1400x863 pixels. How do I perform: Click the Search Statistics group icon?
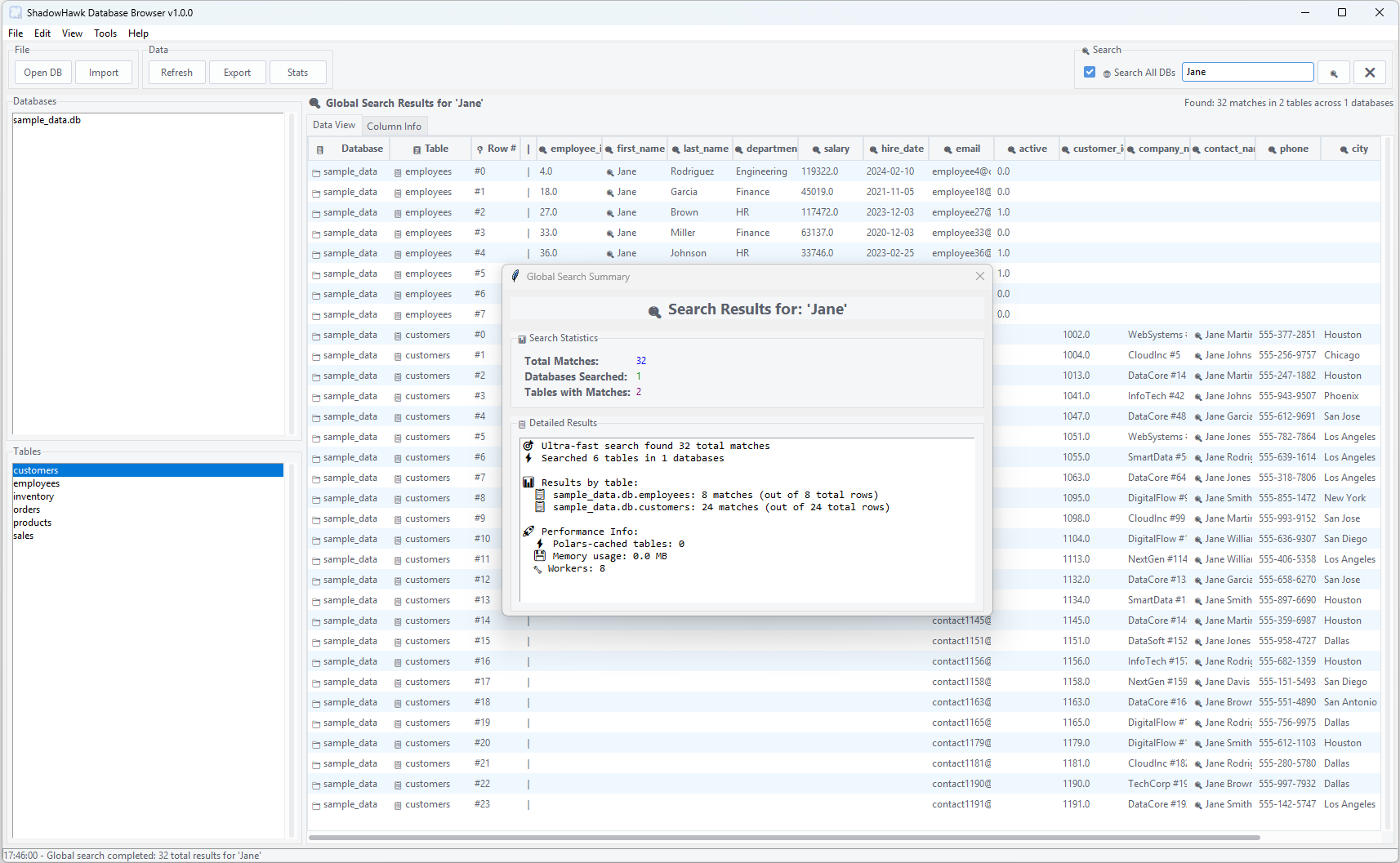point(522,339)
